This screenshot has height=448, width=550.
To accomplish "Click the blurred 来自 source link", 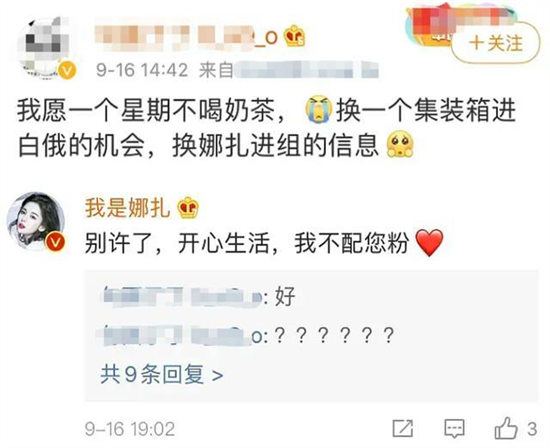I will pos(289,70).
